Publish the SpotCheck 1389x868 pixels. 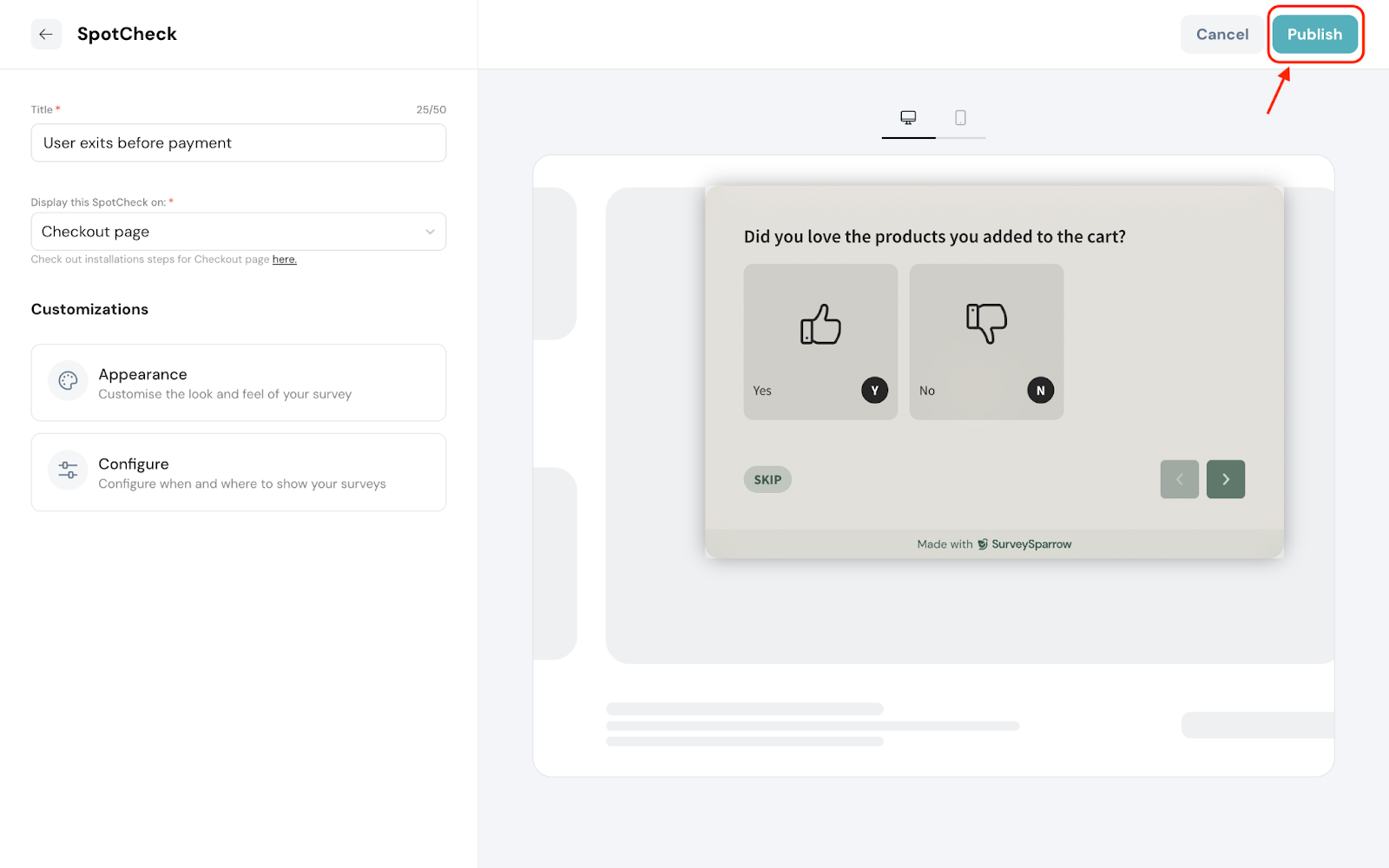1314,35
